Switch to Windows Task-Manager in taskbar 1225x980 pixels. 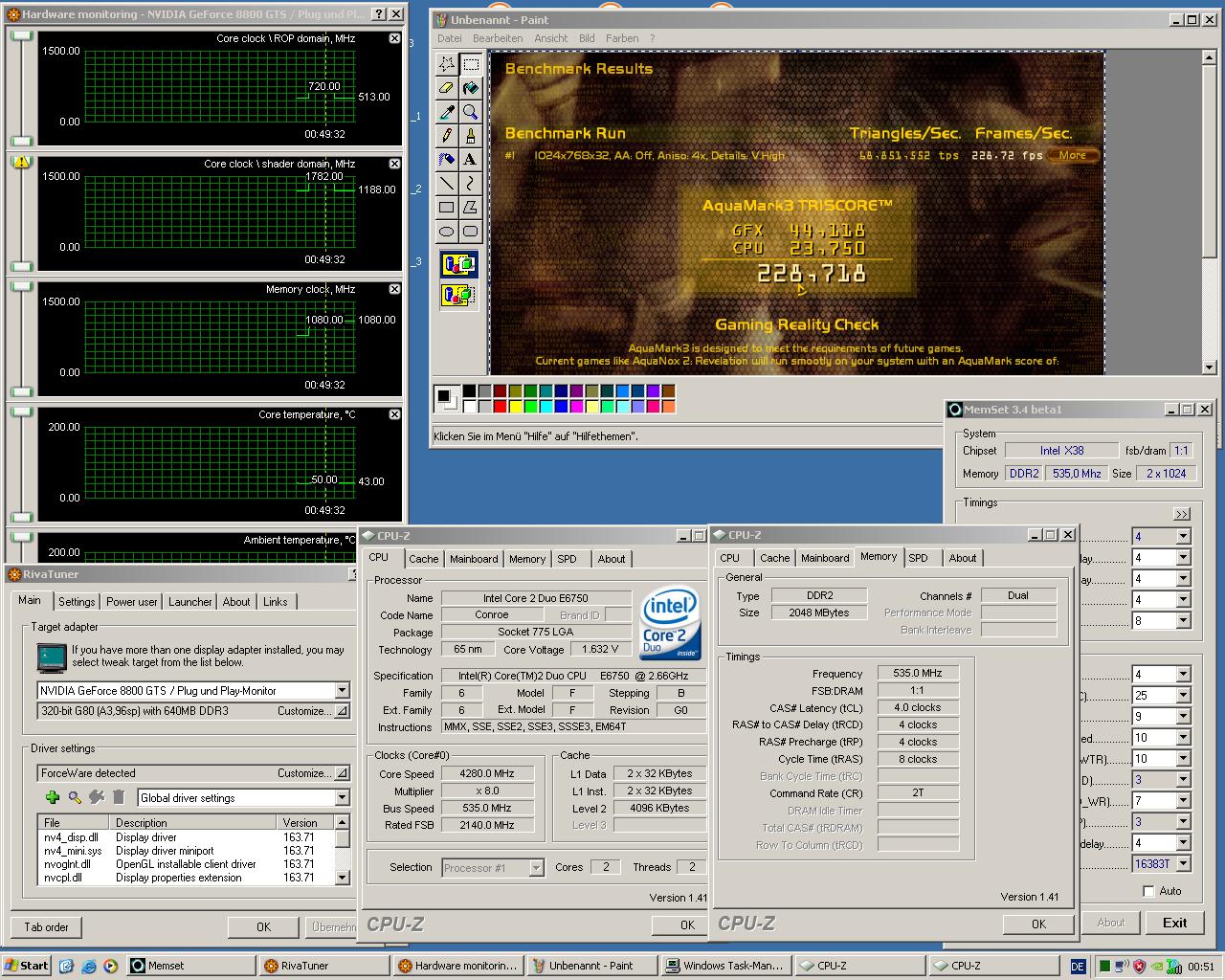(x=726, y=966)
